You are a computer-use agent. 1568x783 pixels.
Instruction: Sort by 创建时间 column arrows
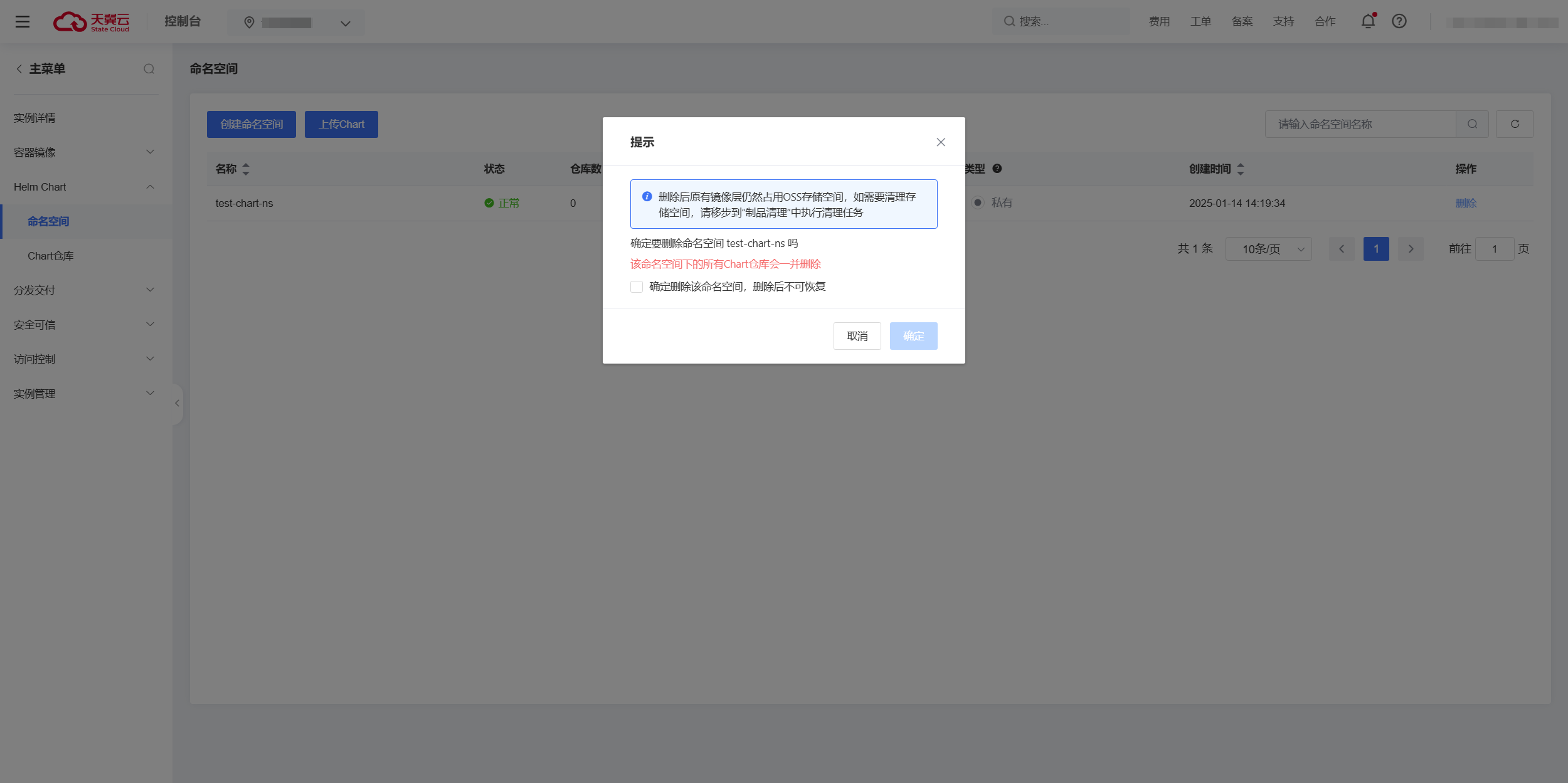pyautogui.click(x=1240, y=169)
